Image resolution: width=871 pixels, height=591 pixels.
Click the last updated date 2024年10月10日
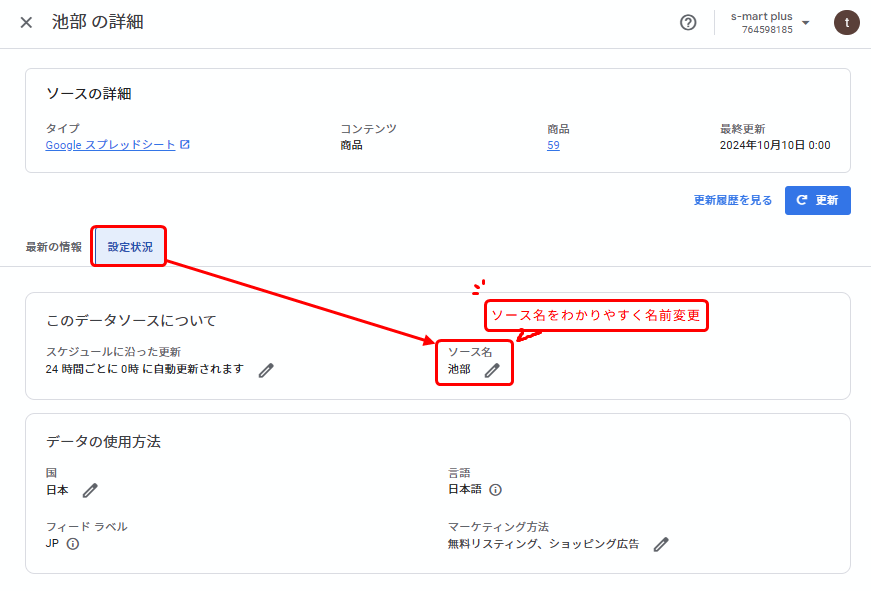[774, 145]
